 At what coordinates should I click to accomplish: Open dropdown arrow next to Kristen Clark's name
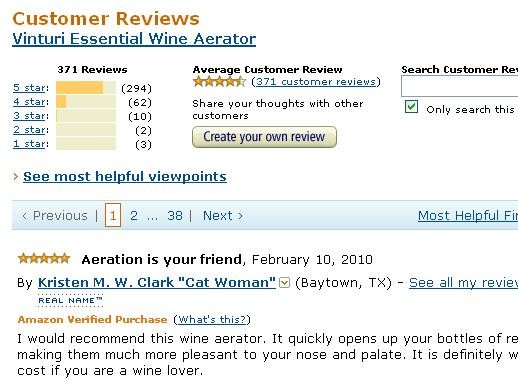[x=284, y=283]
